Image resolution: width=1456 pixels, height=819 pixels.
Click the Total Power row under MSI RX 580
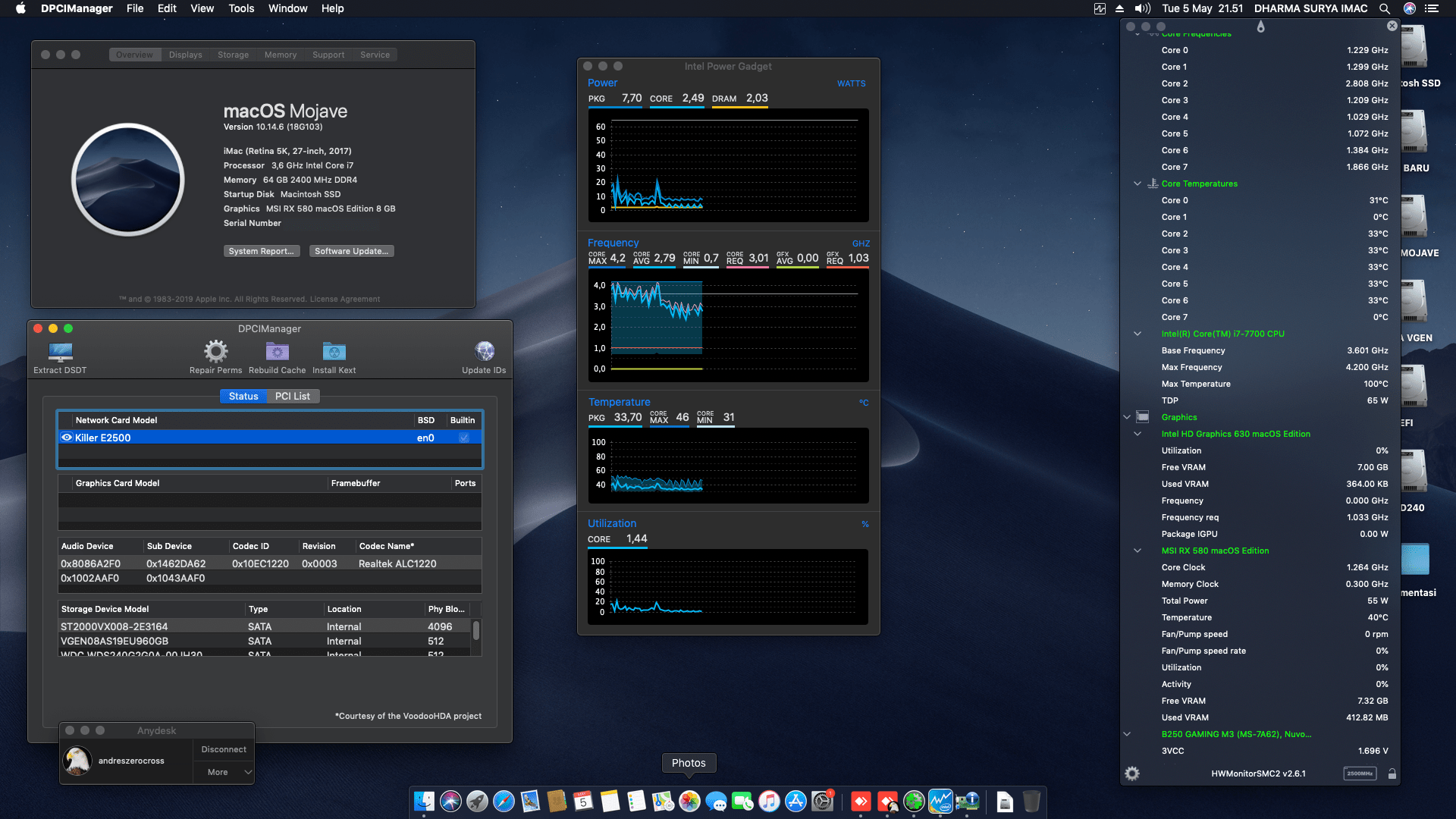pos(1274,601)
